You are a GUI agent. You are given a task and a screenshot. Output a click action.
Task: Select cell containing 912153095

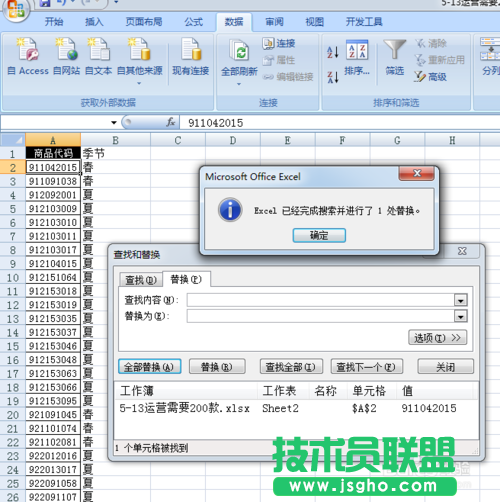pyautogui.click(x=53, y=401)
